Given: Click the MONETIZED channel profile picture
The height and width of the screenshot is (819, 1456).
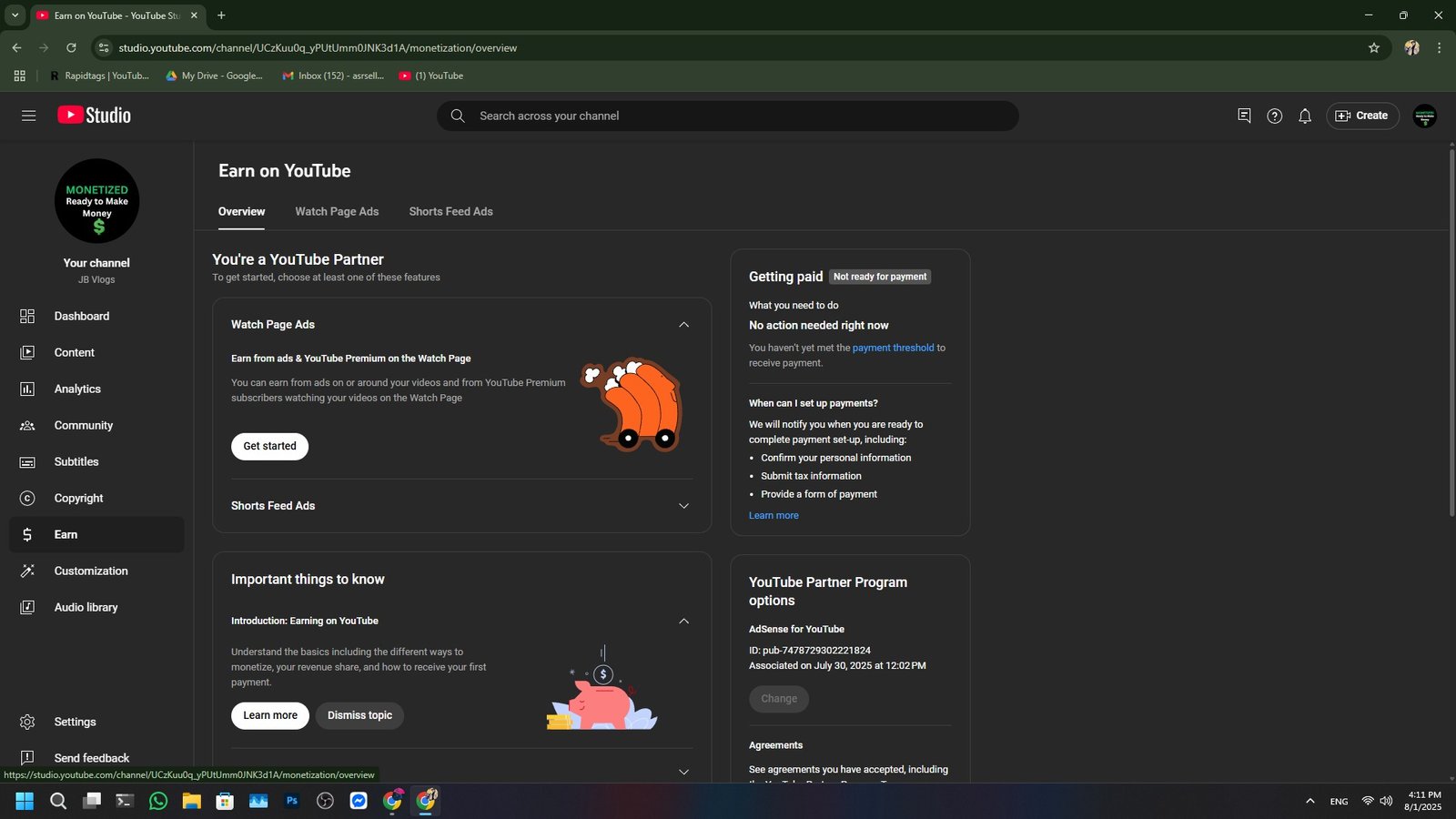Looking at the screenshot, I should [96, 201].
